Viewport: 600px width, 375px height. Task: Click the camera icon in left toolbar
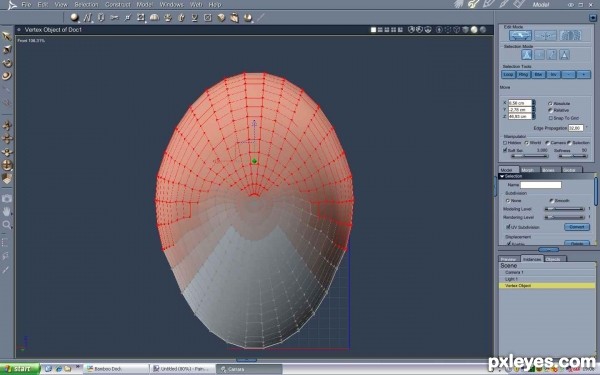point(7,198)
